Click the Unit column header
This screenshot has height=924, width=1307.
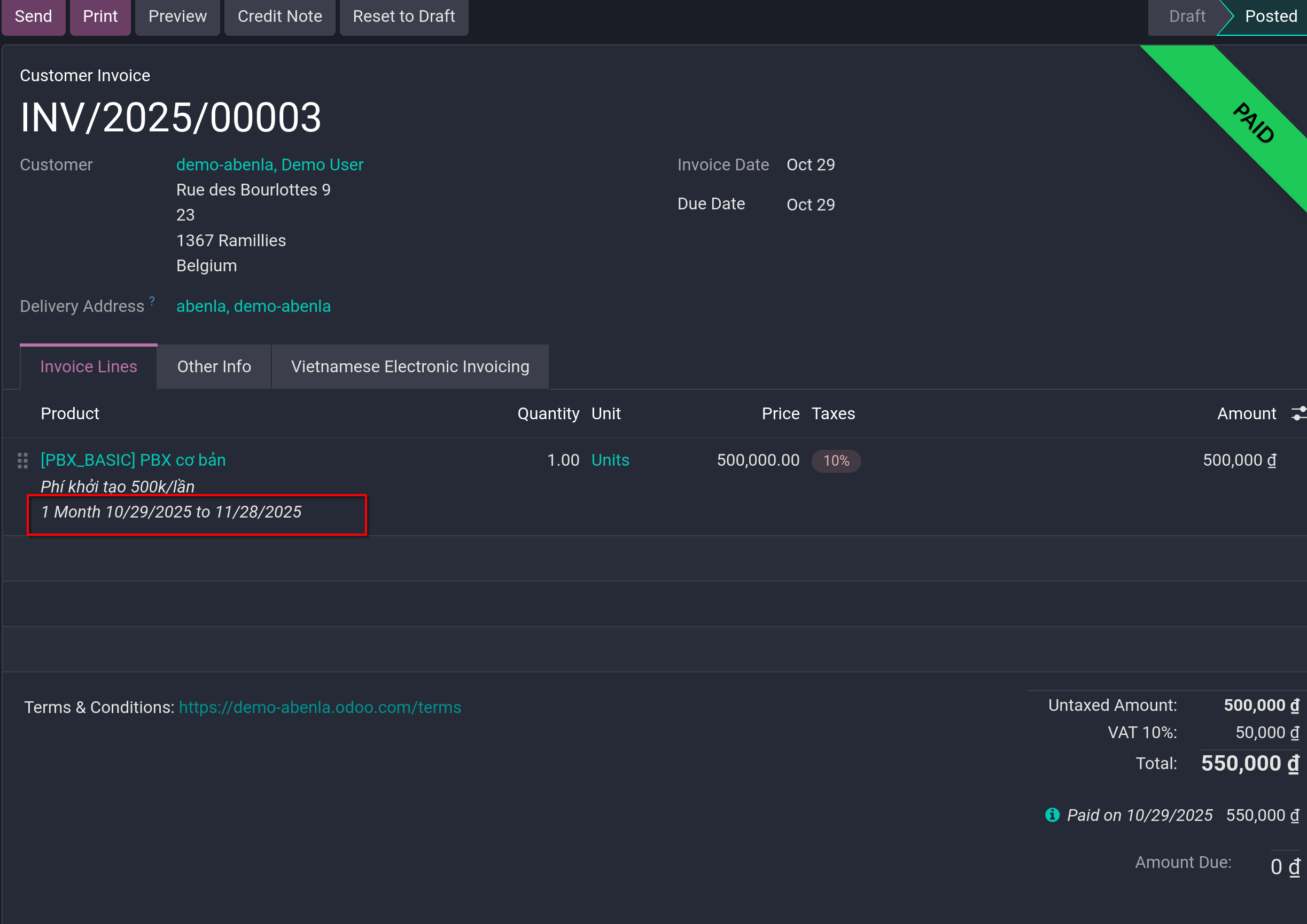tap(606, 413)
